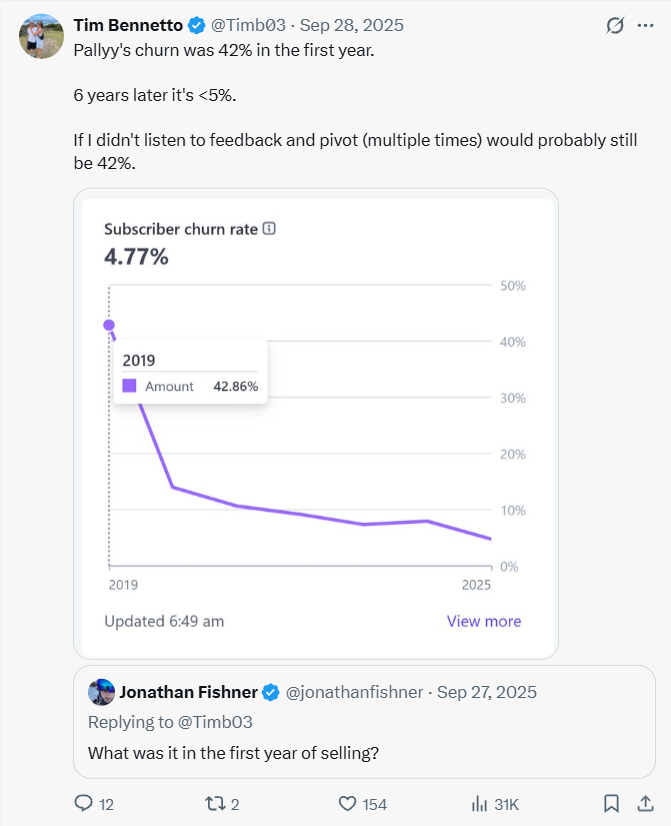Click the churn rate info icon
Screen dimensions: 671x826
[x=268, y=229]
